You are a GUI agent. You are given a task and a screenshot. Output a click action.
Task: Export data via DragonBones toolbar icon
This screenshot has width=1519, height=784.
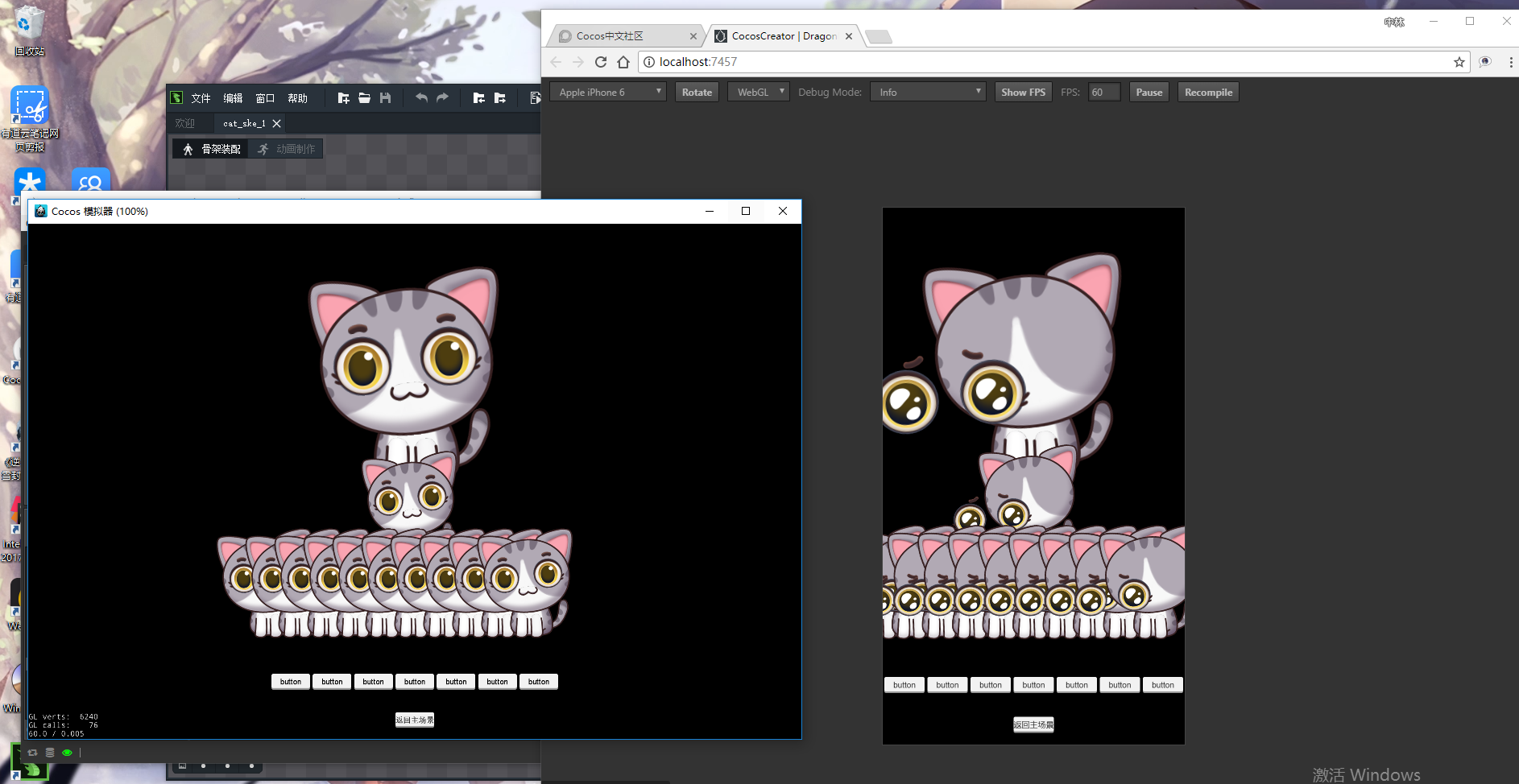click(499, 98)
